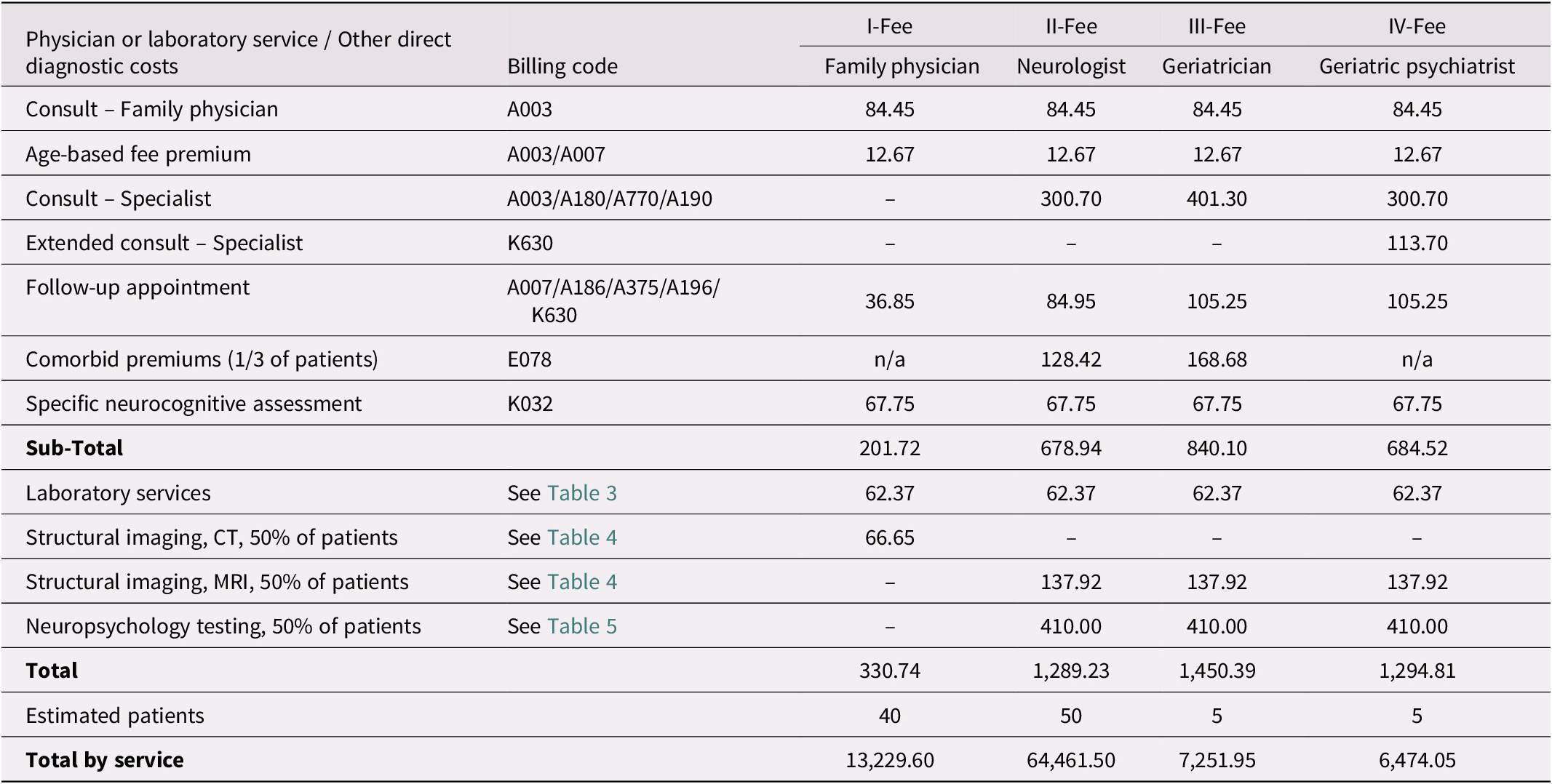Click Table 4 link in MRI row

pos(581,582)
